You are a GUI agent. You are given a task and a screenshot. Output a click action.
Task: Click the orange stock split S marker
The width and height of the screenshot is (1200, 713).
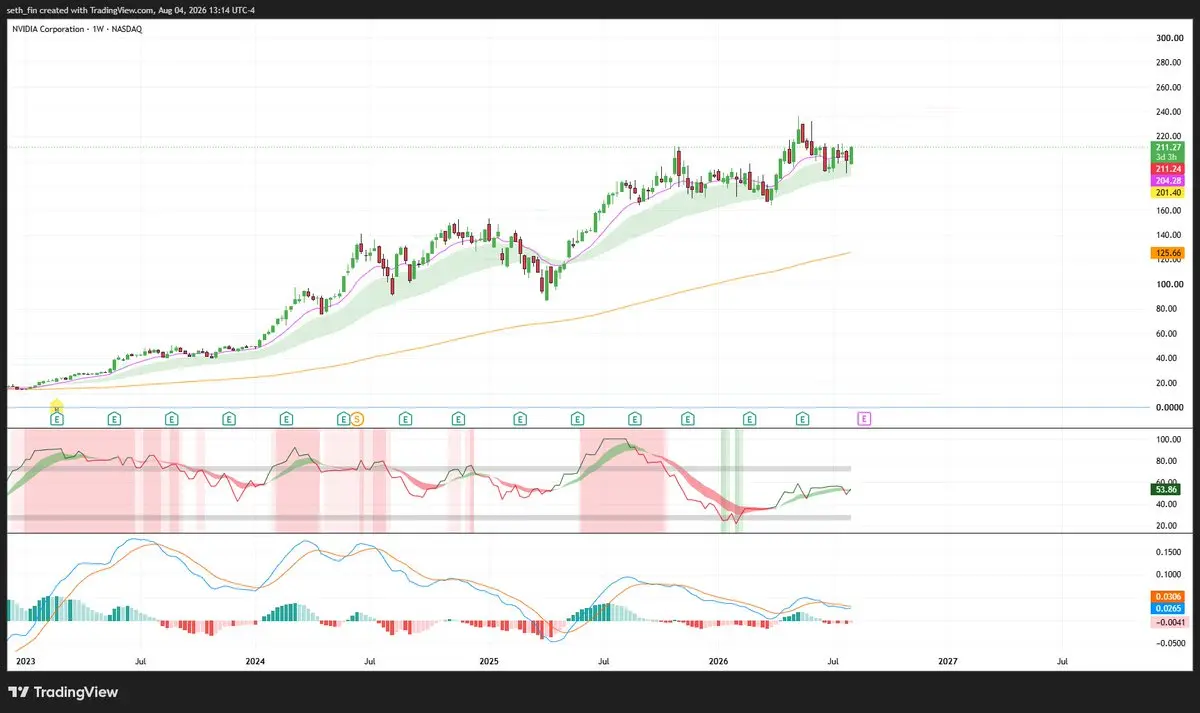coord(358,419)
